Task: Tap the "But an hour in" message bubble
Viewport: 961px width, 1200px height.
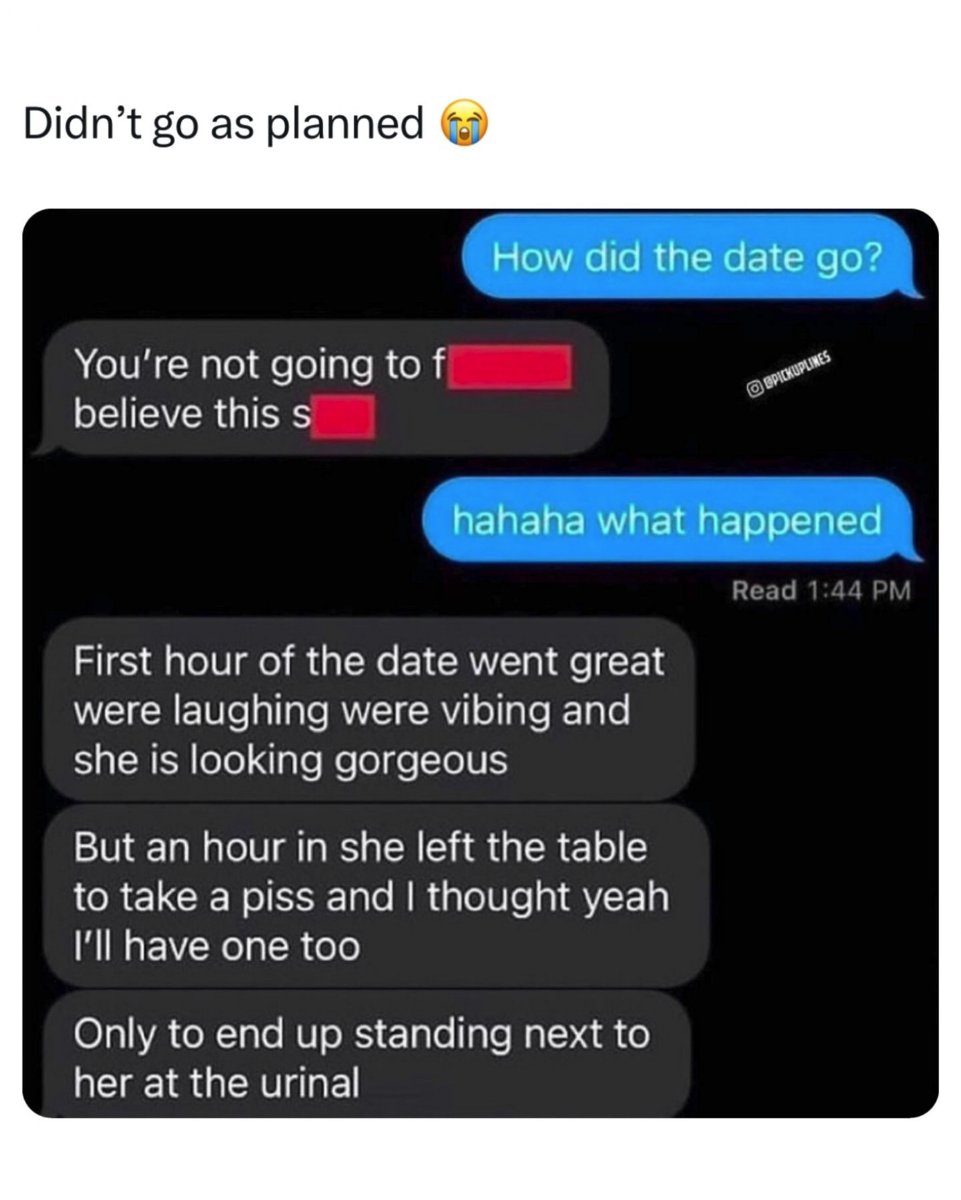Action: click(x=376, y=896)
